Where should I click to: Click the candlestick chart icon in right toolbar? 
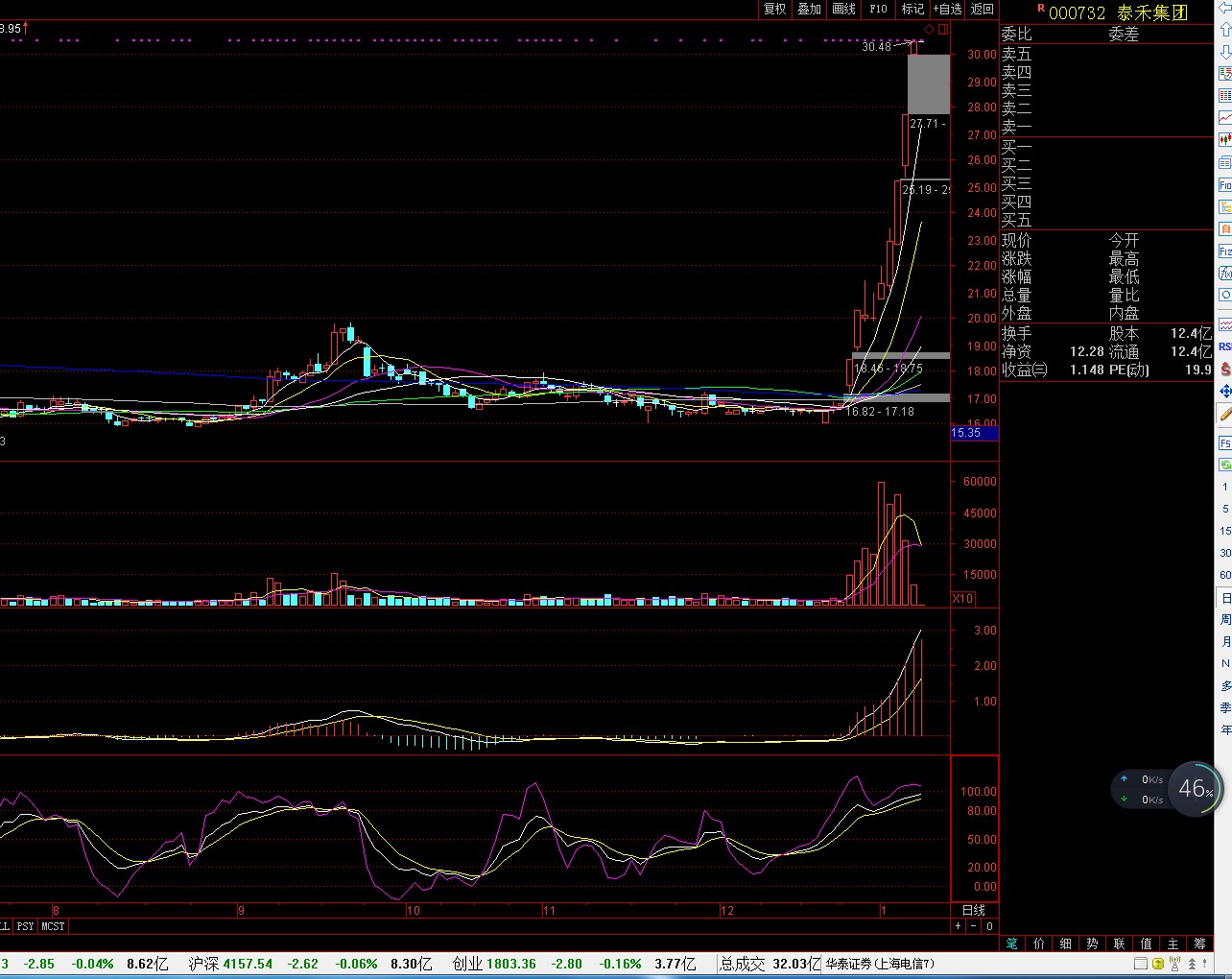point(1225,139)
